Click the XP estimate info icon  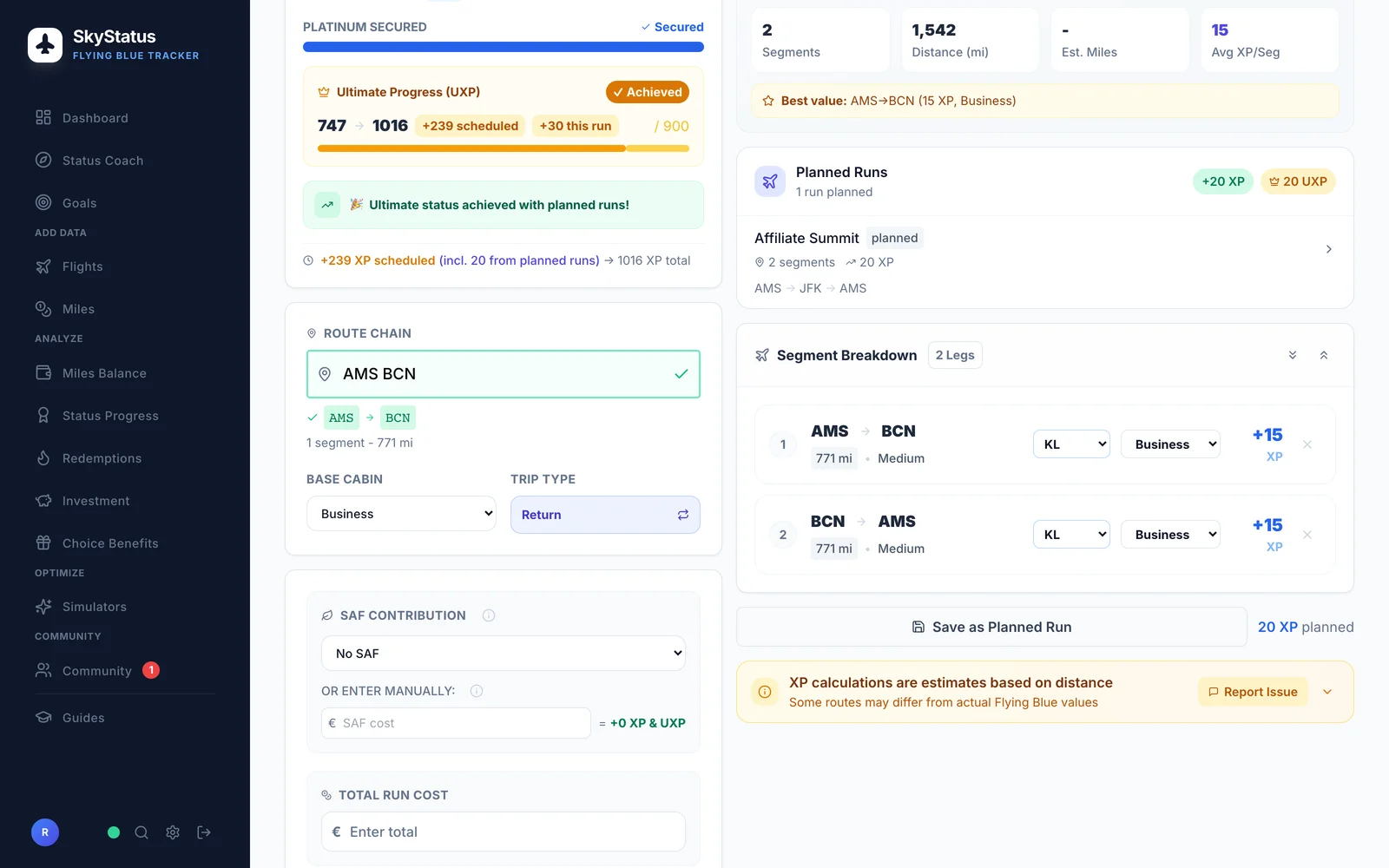765,692
